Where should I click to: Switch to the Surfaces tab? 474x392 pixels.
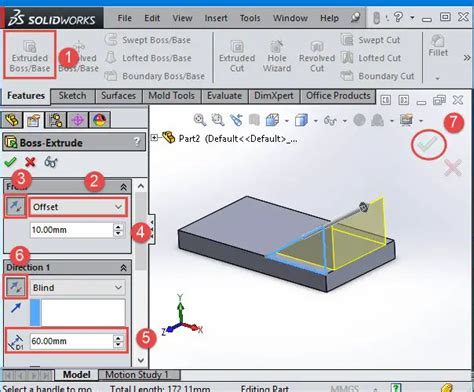[118, 96]
